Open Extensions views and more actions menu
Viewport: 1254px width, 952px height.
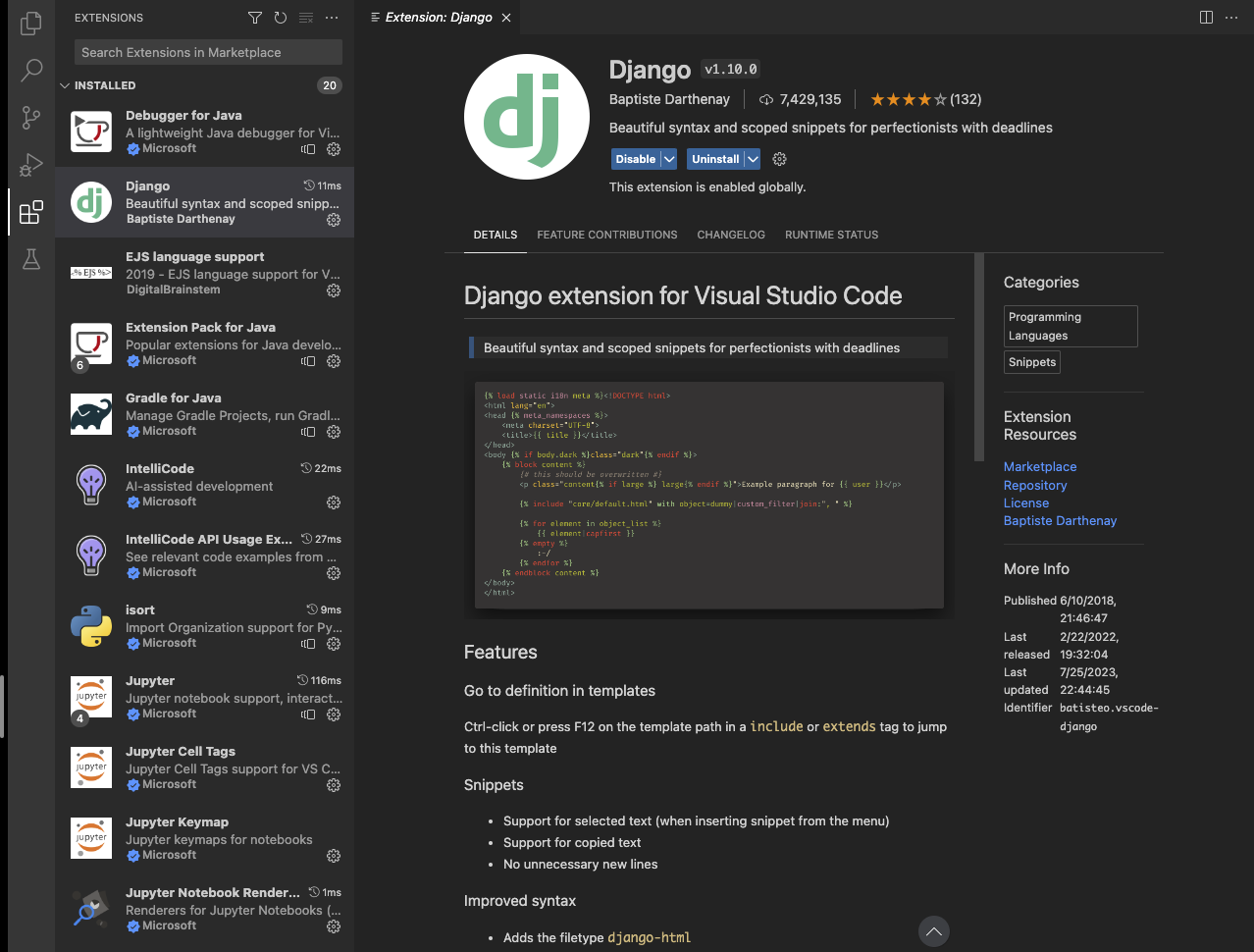[x=332, y=18]
